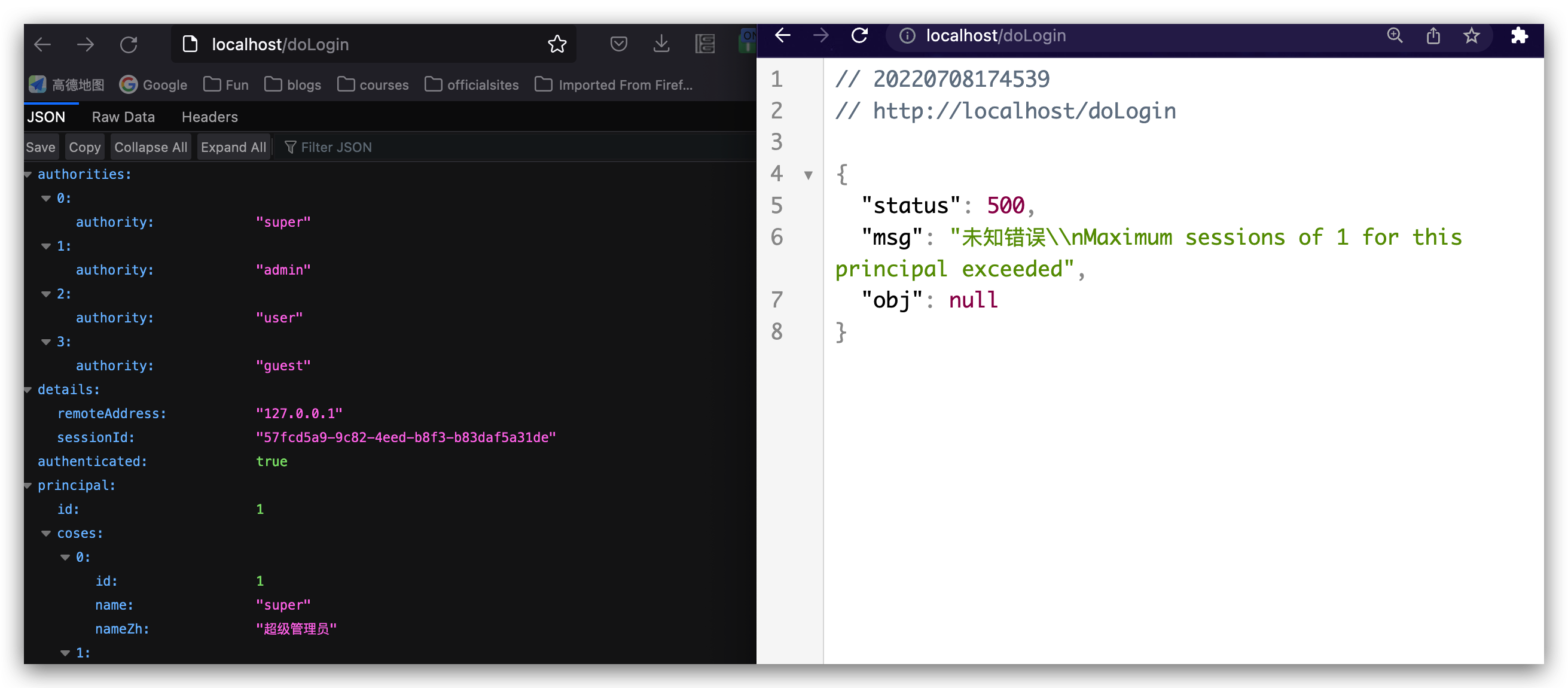Go forward in the right Chrome window
This screenshot has height=688, width=1568.
tap(820, 35)
